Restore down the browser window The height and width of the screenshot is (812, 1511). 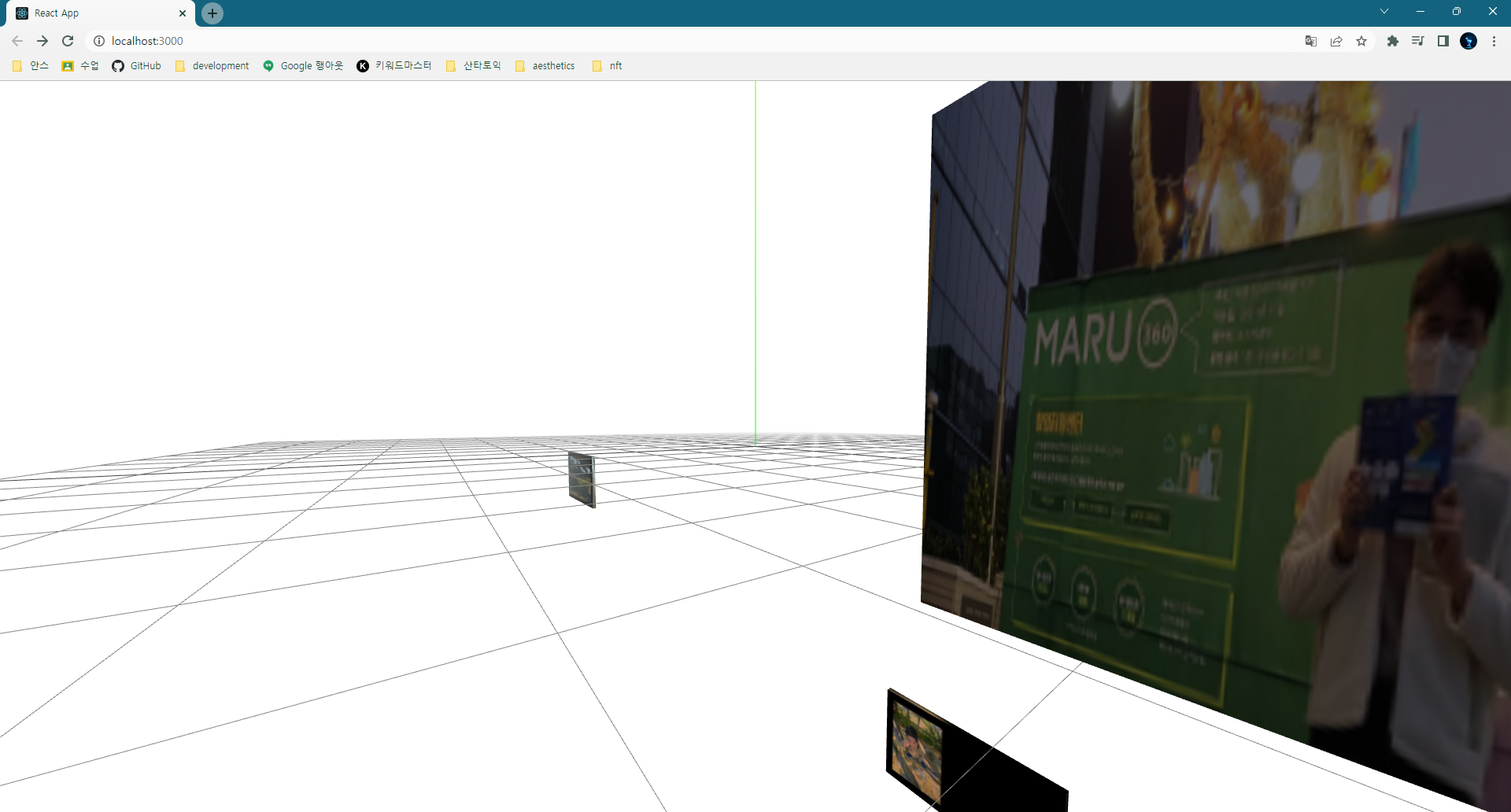pyautogui.click(x=1457, y=11)
